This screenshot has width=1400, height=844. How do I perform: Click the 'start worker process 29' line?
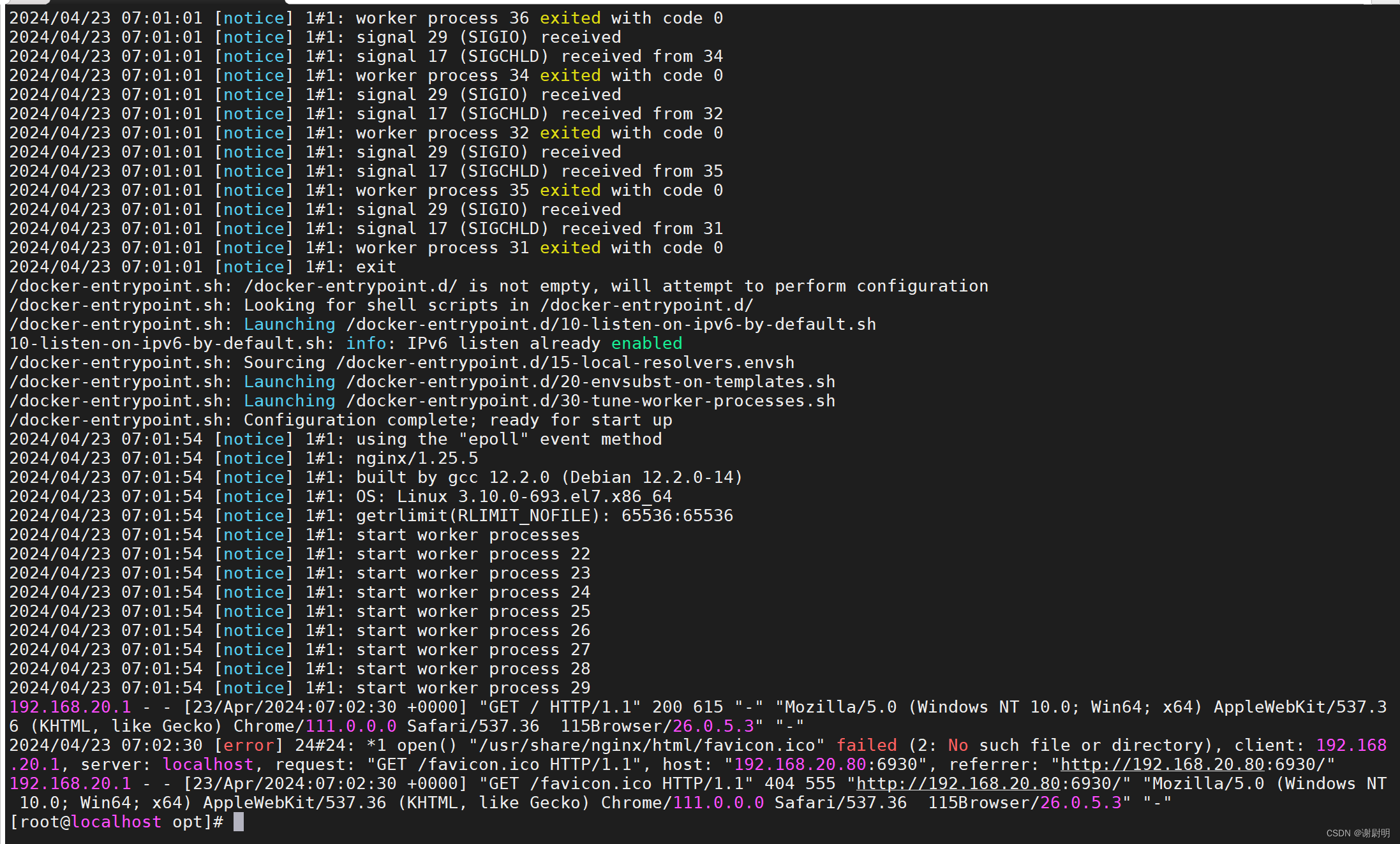tap(300, 688)
